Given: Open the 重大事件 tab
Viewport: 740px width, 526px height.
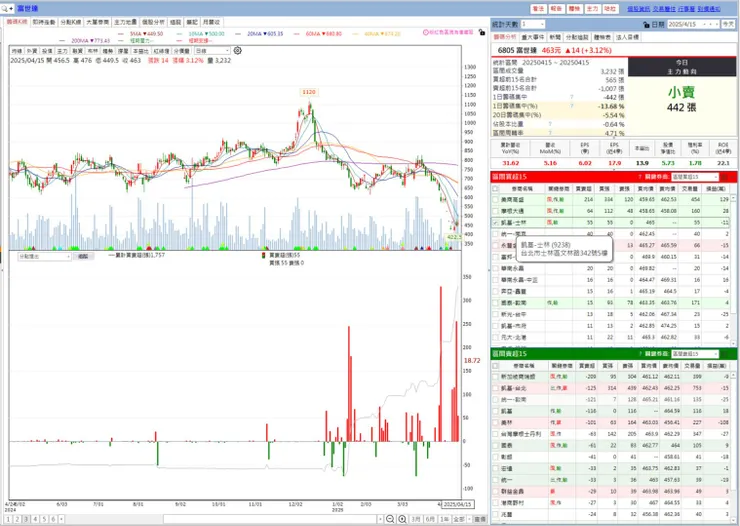Looking at the screenshot, I should (x=532, y=37).
